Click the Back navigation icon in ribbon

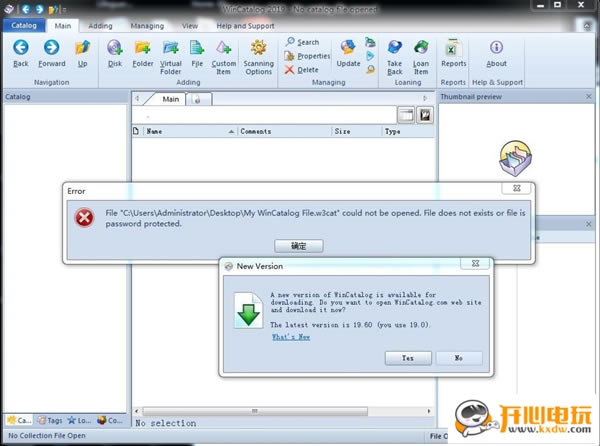click(21, 47)
